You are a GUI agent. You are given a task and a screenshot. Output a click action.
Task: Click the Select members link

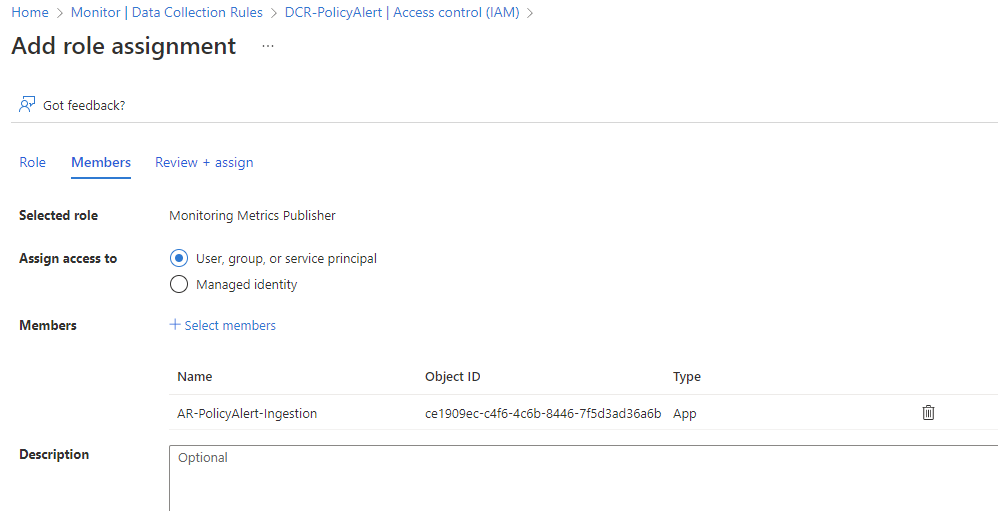[230, 325]
